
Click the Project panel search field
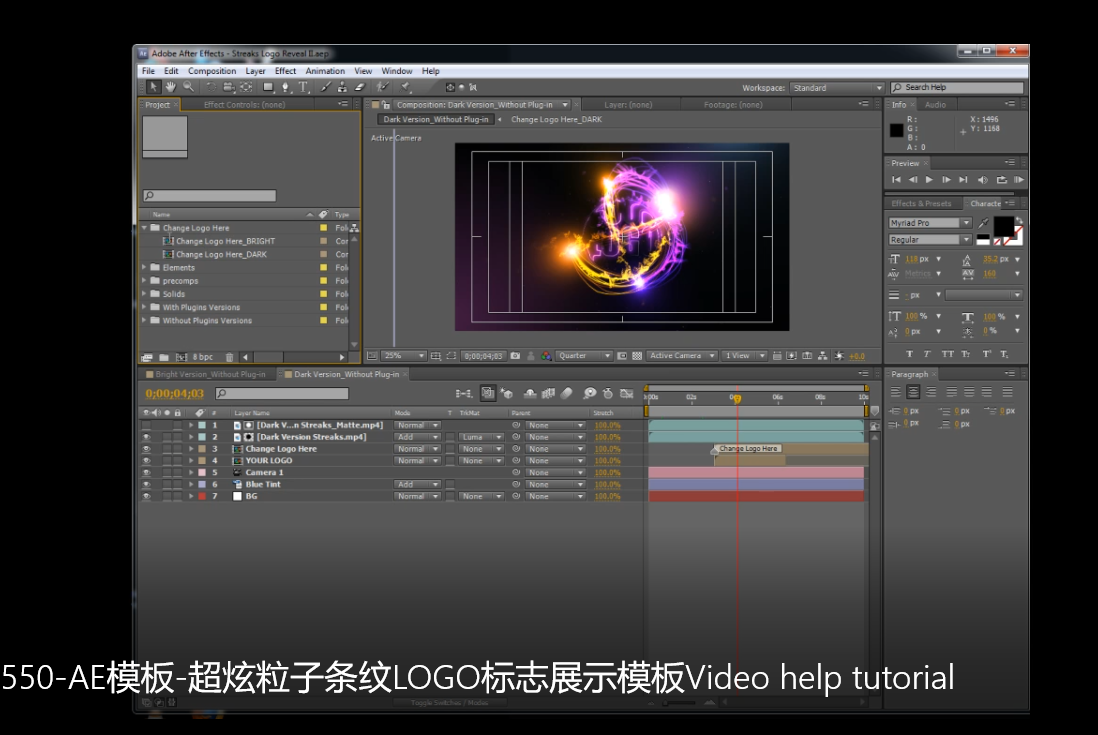[209, 195]
